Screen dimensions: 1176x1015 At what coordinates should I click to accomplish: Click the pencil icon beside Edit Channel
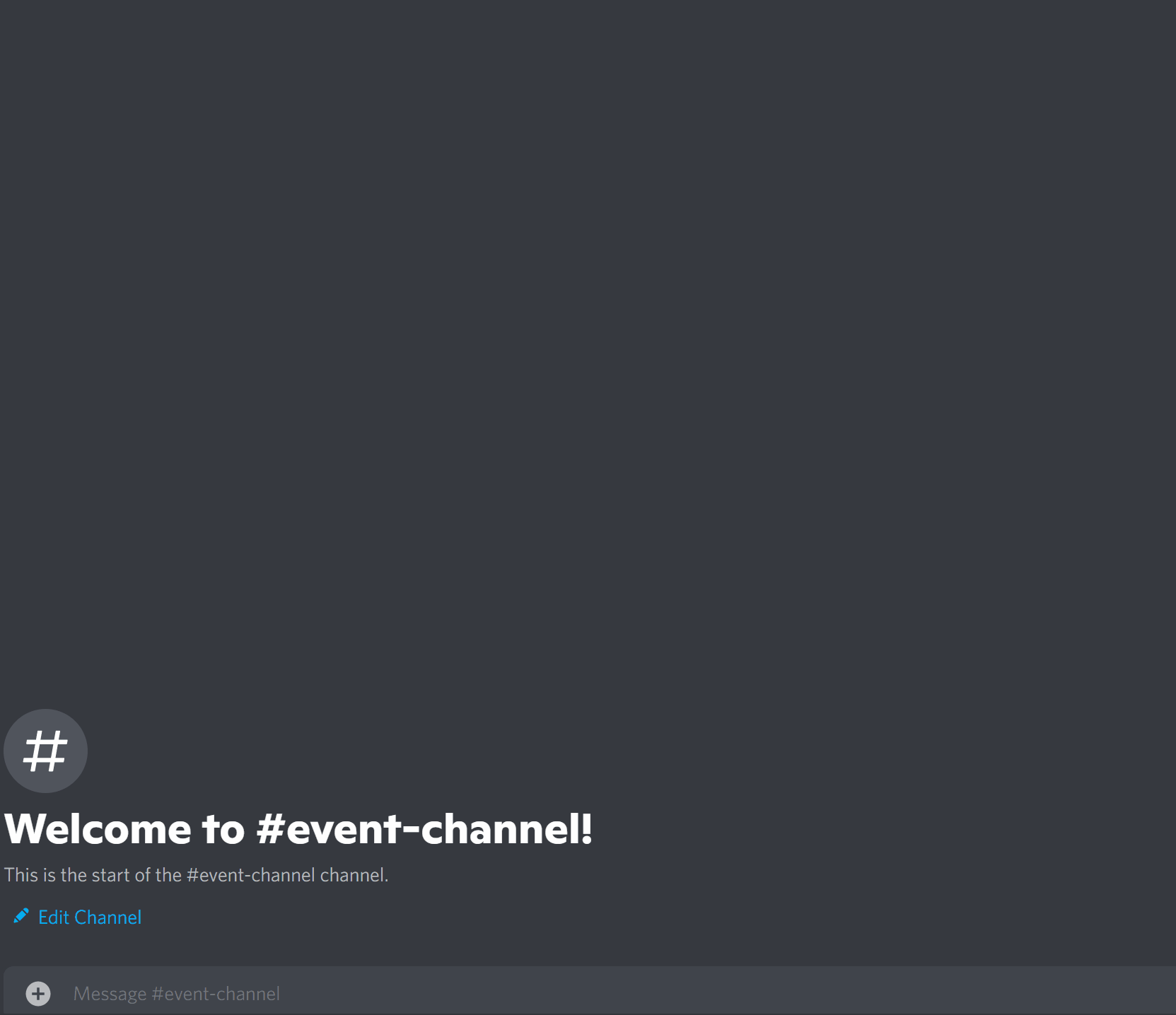pyautogui.click(x=21, y=916)
